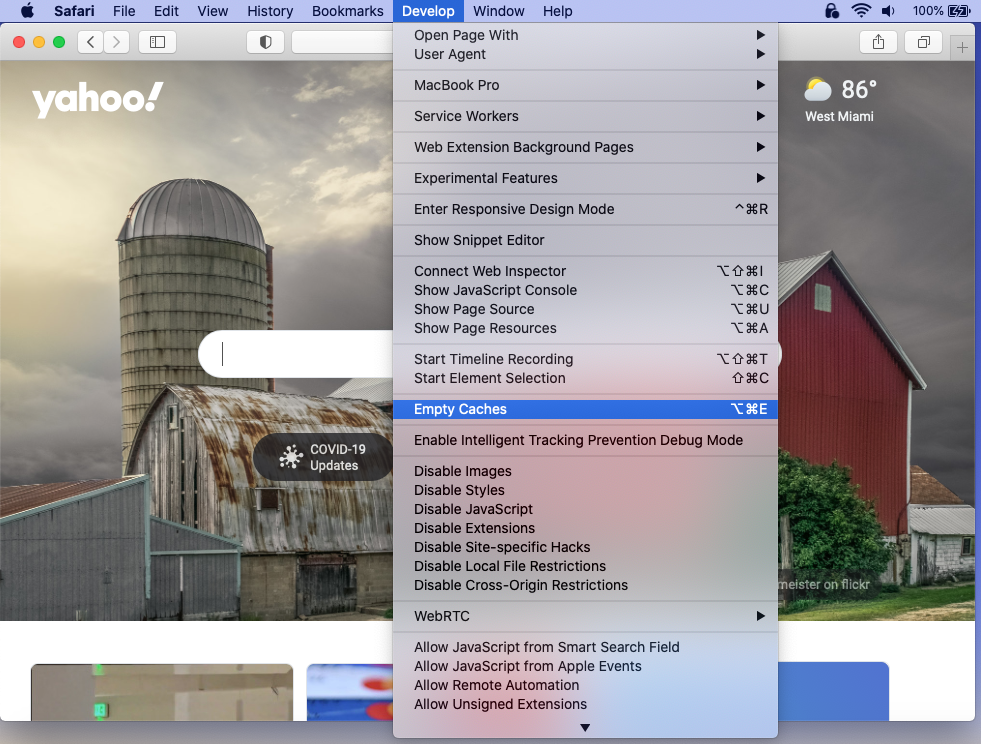This screenshot has width=981, height=744.
Task: Select Enter Responsive Design Mode
Action: [585, 209]
